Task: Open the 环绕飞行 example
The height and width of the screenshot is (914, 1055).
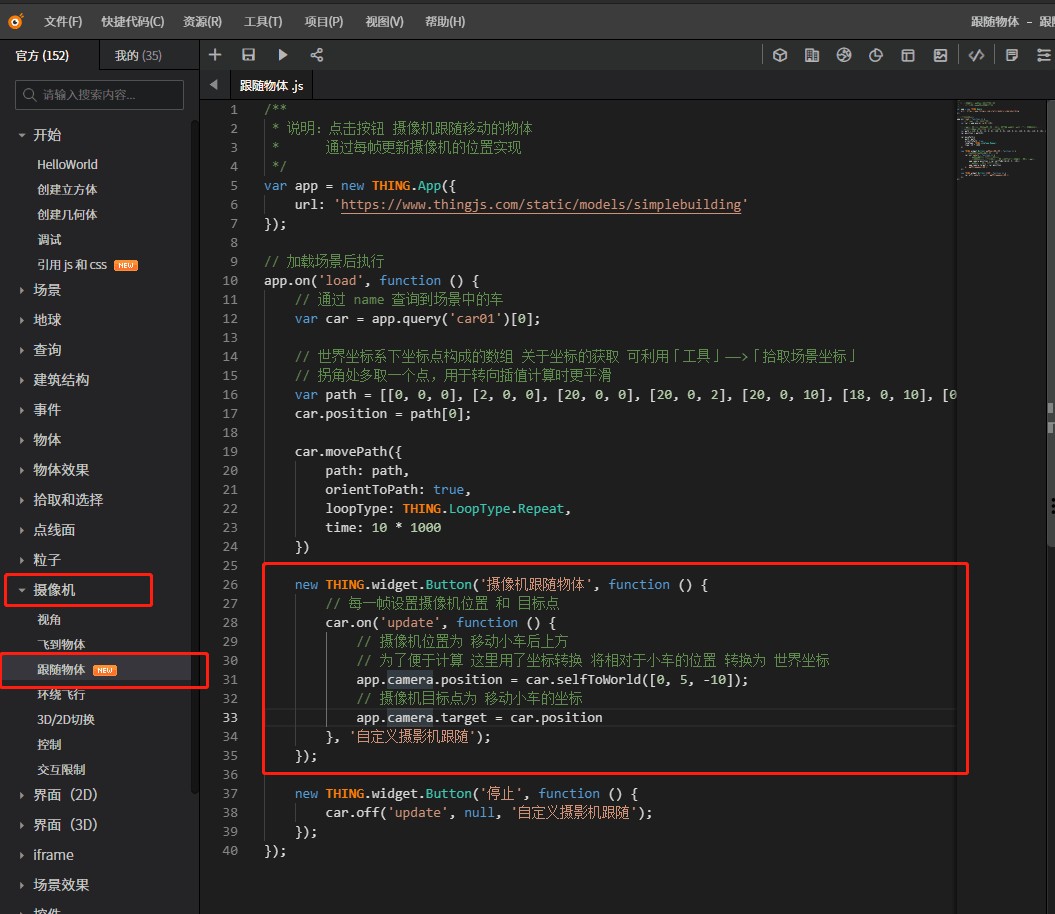Action: [x=61, y=695]
